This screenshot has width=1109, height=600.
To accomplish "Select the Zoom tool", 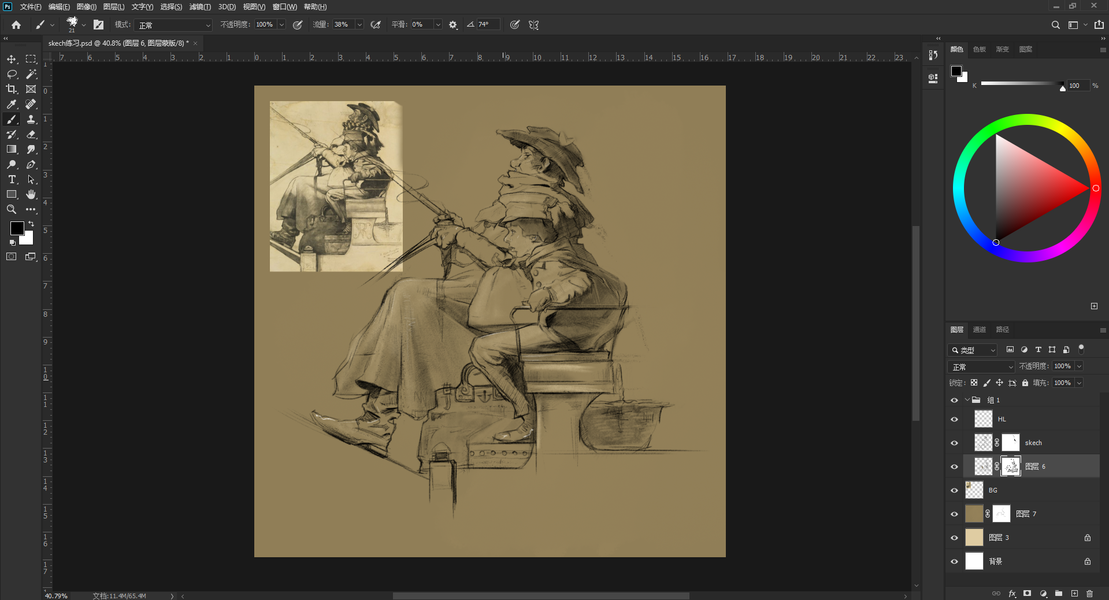I will click(11, 209).
